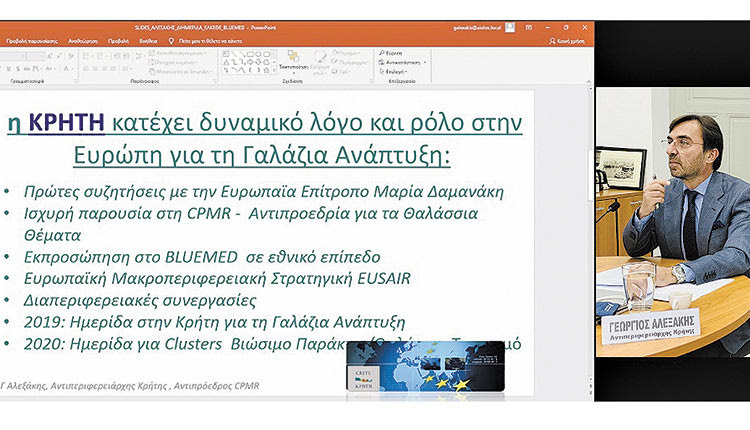Screen dimensions: 750x430
Task: Open the Τακτοποίηση arrange menu
Action: pyautogui.click(x=294, y=63)
